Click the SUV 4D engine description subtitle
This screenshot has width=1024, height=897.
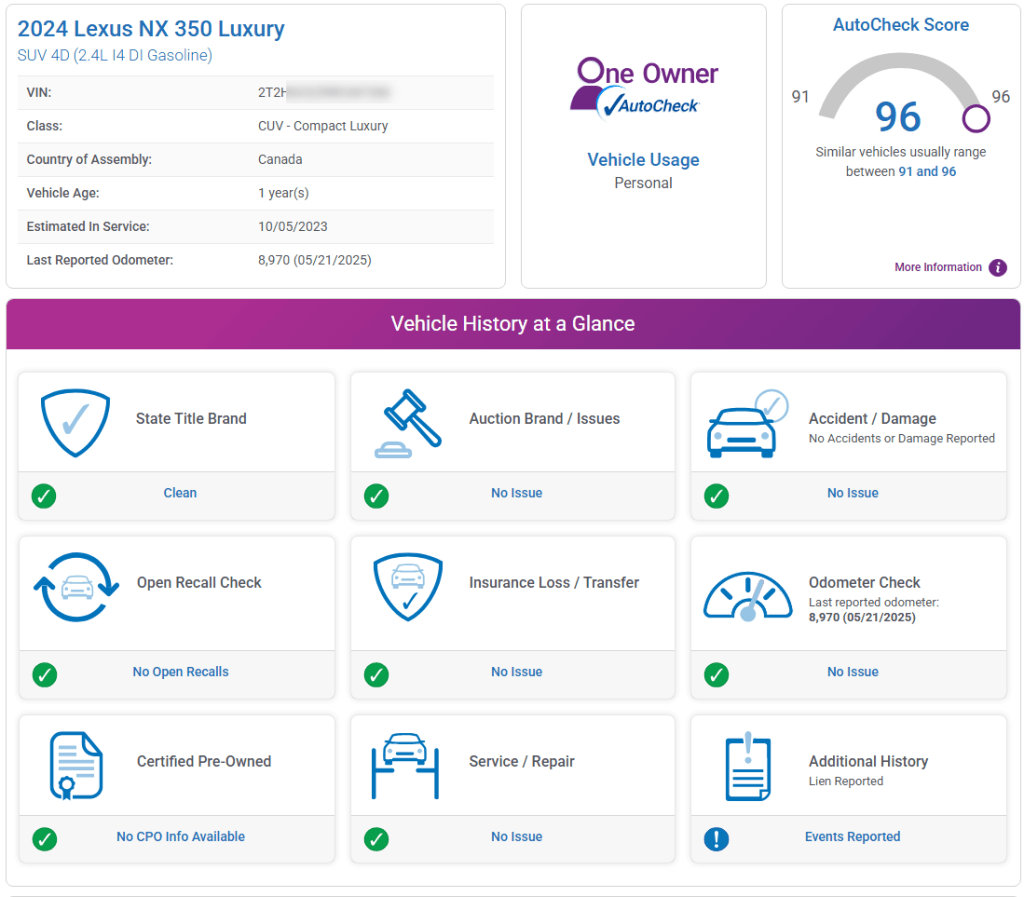[x=115, y=55]
